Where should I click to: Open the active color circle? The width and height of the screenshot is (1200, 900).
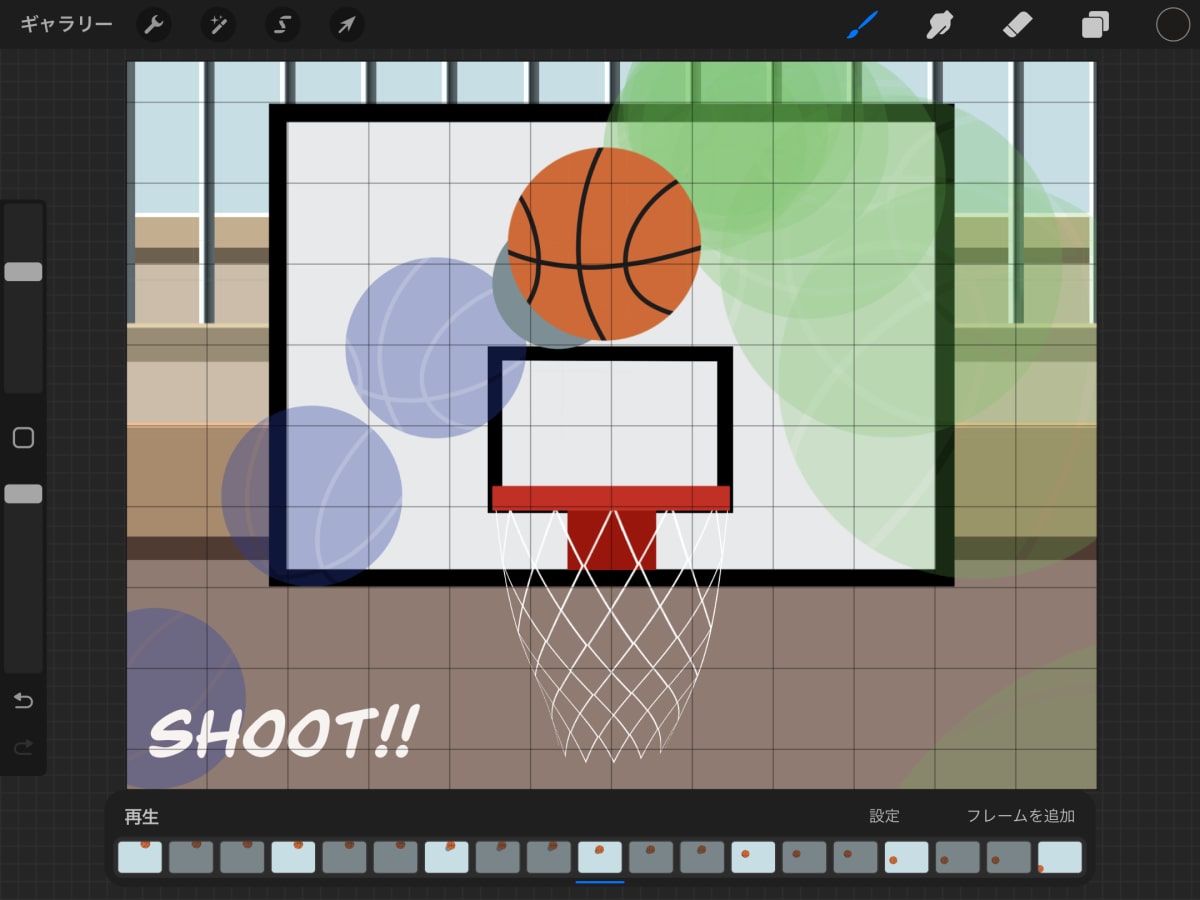tap(1173, 25)
